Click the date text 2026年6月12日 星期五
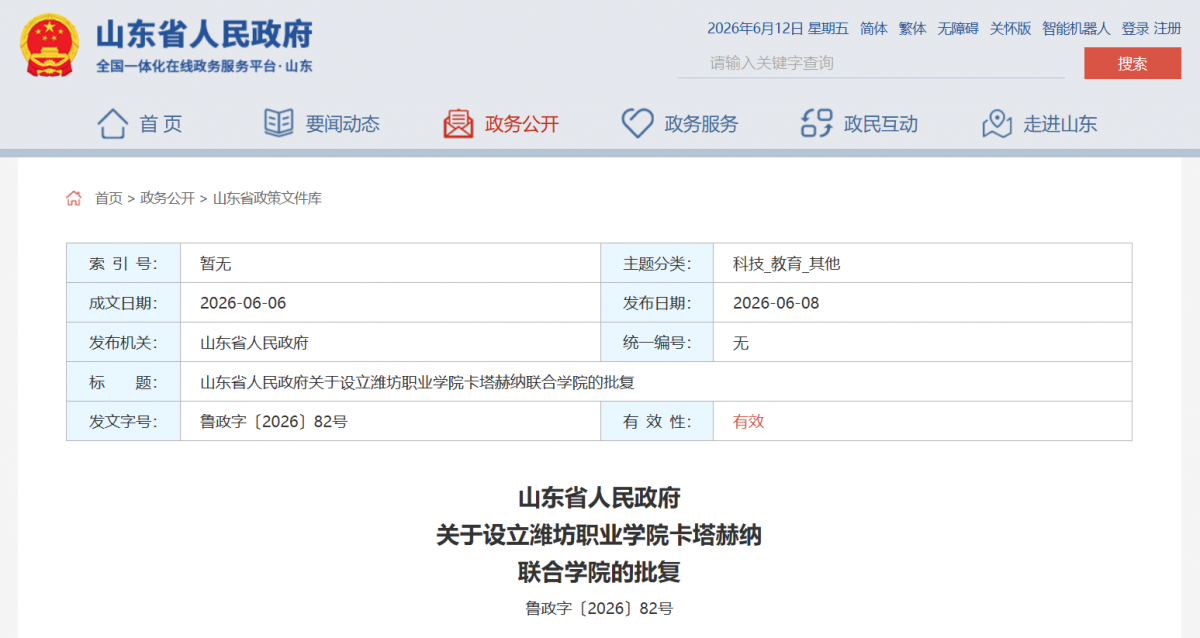 (778, 28)
